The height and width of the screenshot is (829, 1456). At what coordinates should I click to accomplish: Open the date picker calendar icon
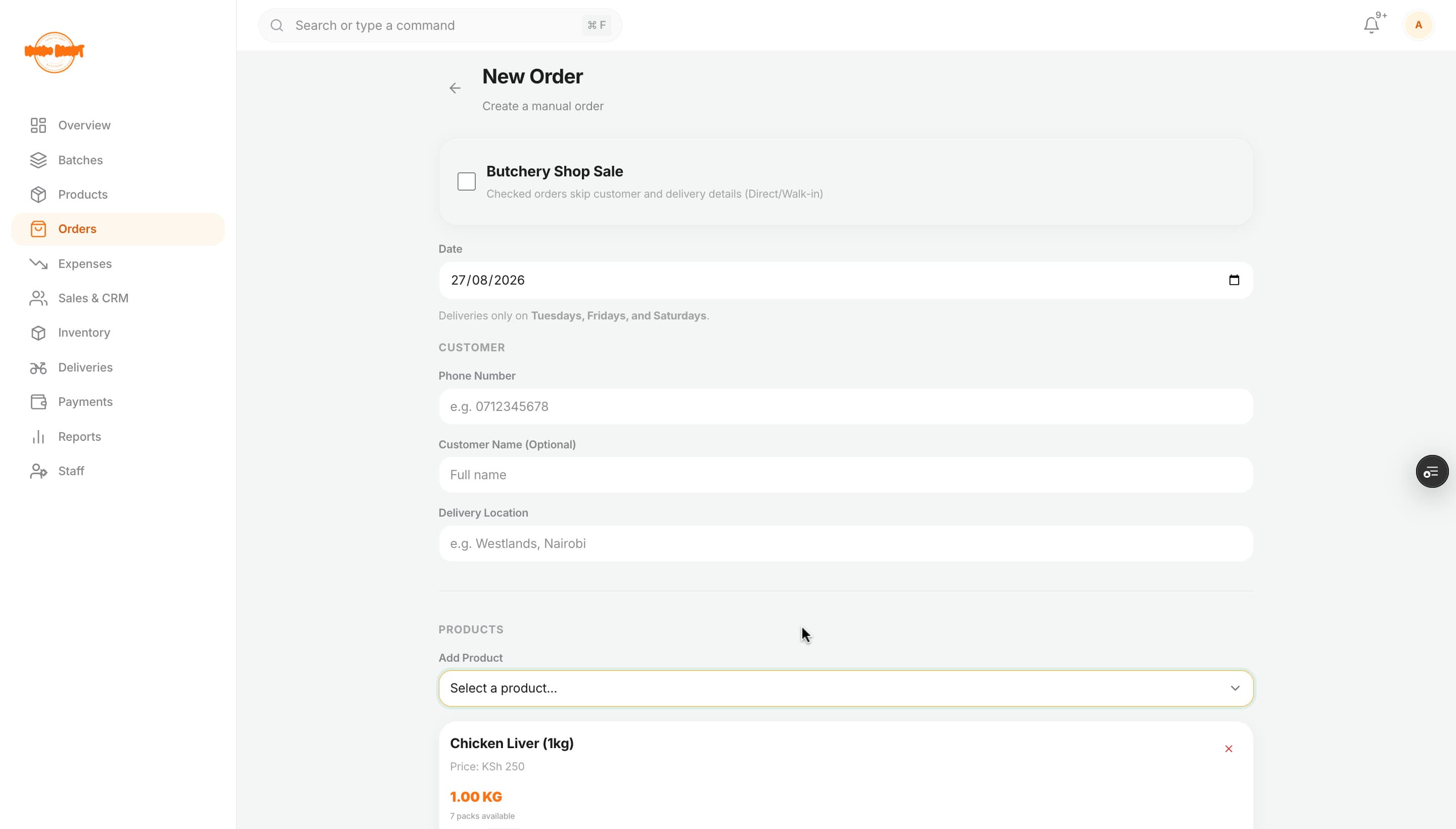point(1234,280)
